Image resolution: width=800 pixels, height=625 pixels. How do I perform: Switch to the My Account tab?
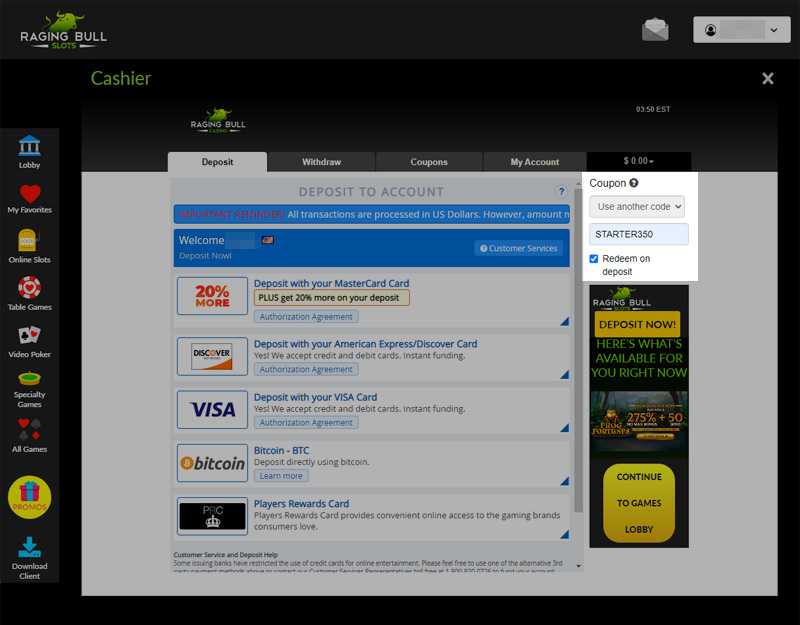[535, 162]
